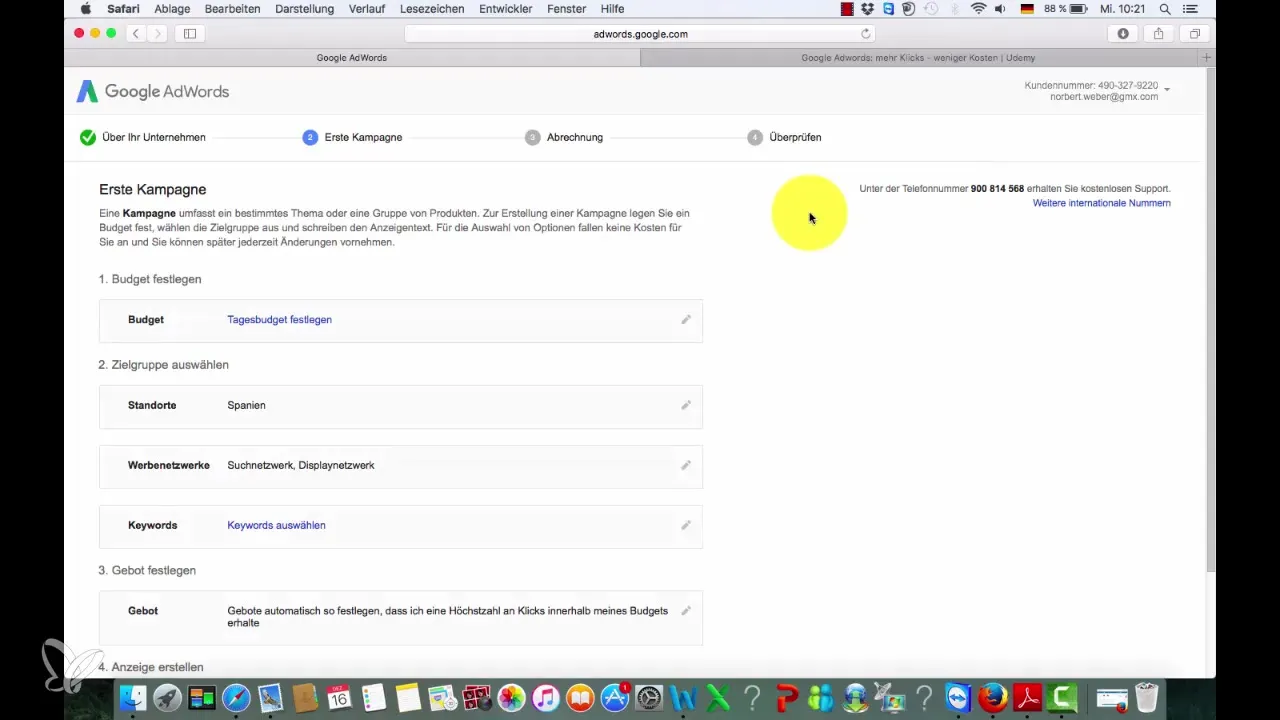
Task: Open iTunes from the Dock
Action: click(x=545, y=697)
